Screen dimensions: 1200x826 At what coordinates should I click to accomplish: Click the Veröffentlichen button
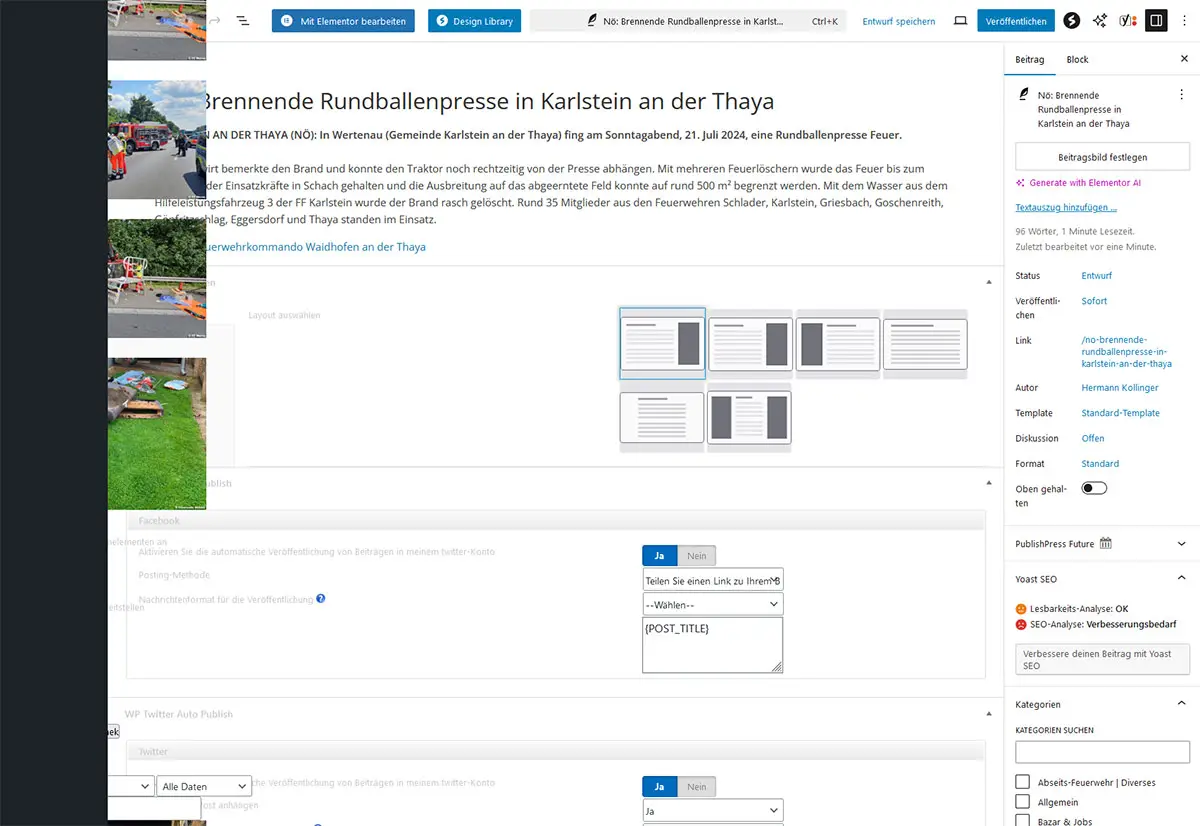(x=1015, y=21)
